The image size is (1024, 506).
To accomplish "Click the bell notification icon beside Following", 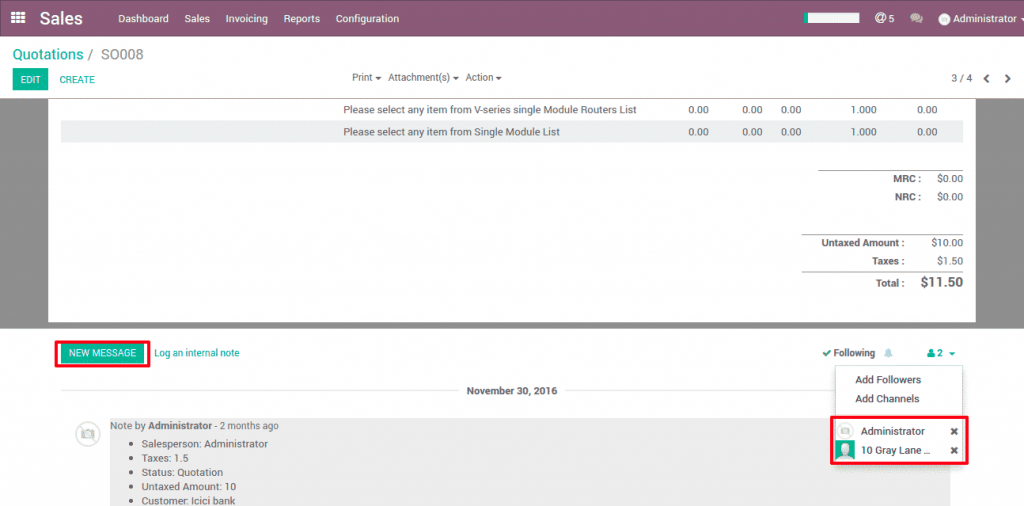I will 888,353.
